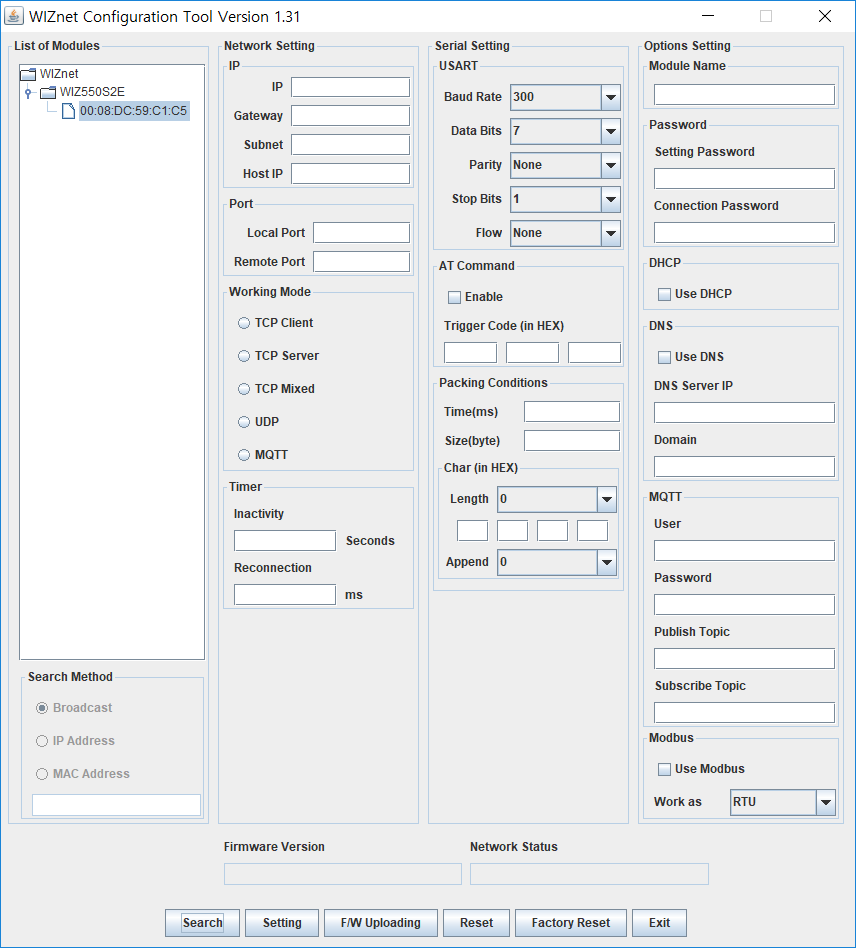
Task: Click the DNS Server IP input field
Action: click(744, 413)
